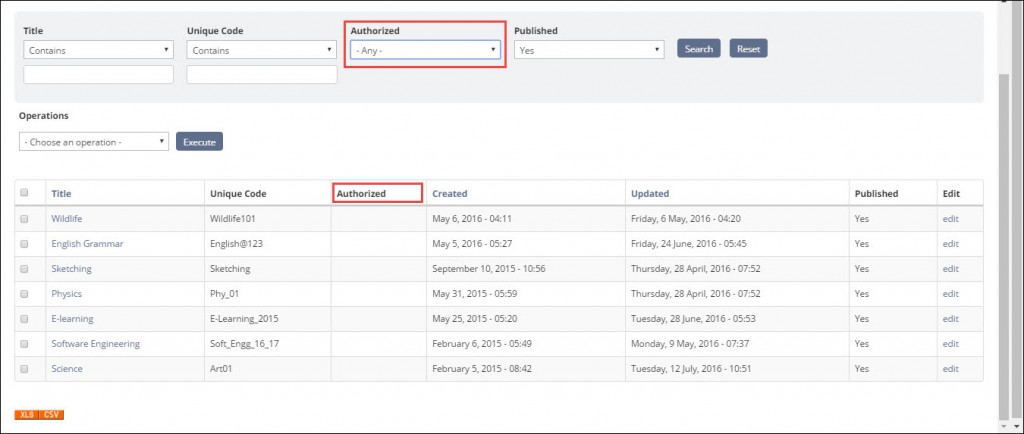This screenshot has height=434, width=1024.
Task: Open the Choose an operation dropdown
Action: pyautogui.click(x=94, y=142)
